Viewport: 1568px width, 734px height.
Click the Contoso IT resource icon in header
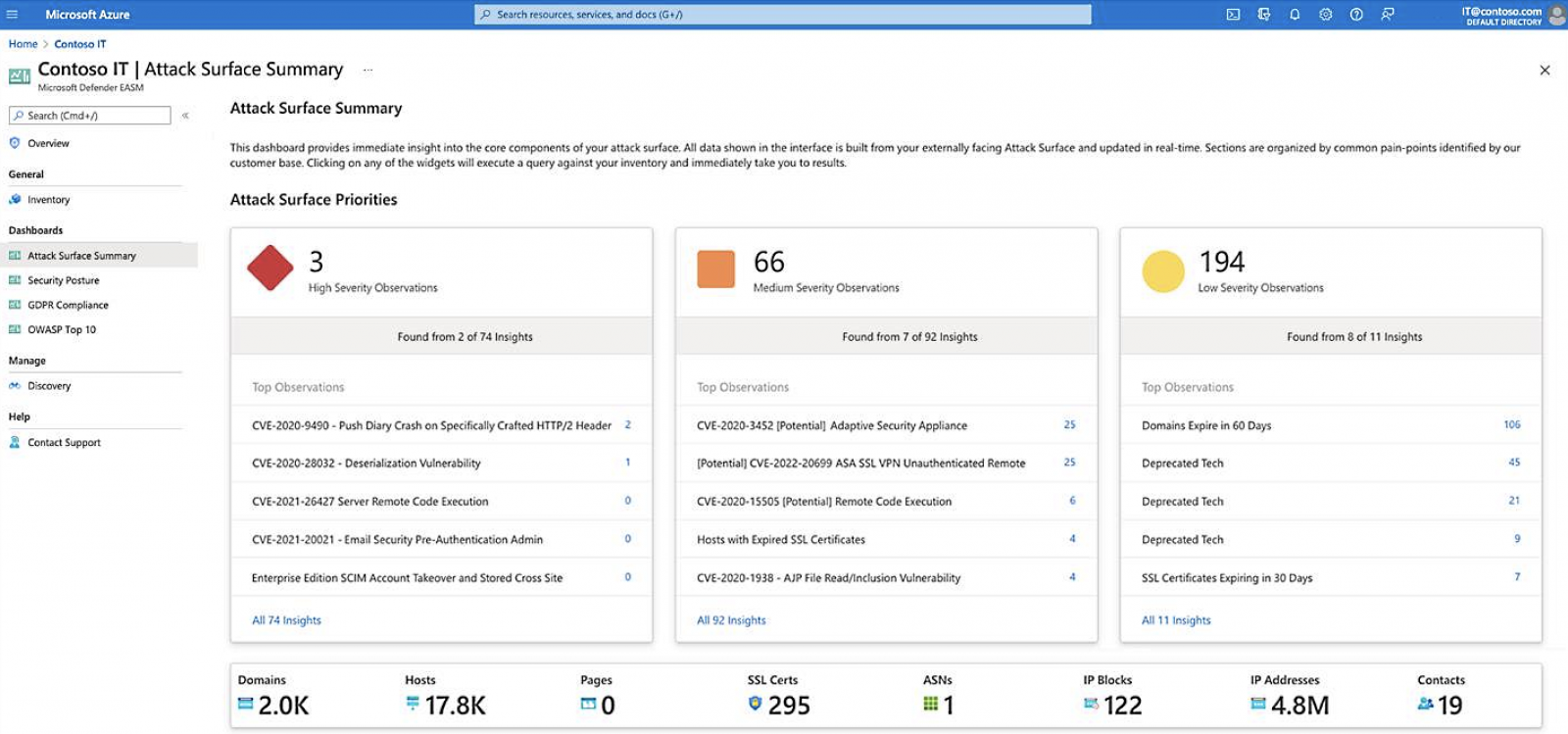[20, 75]
